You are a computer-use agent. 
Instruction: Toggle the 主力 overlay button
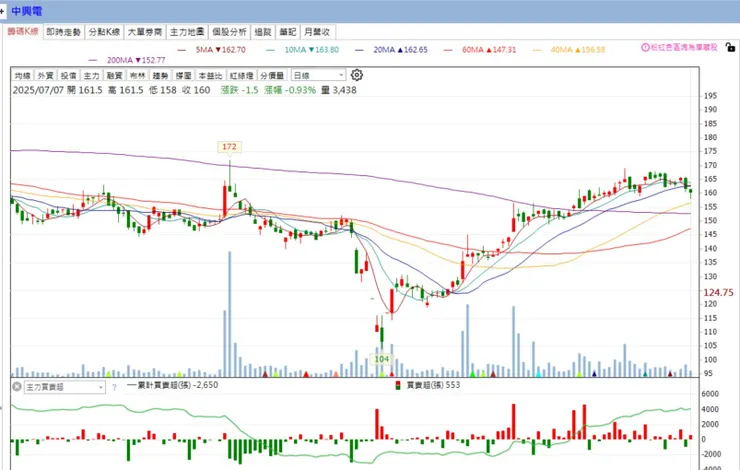[x=92, y=76]
